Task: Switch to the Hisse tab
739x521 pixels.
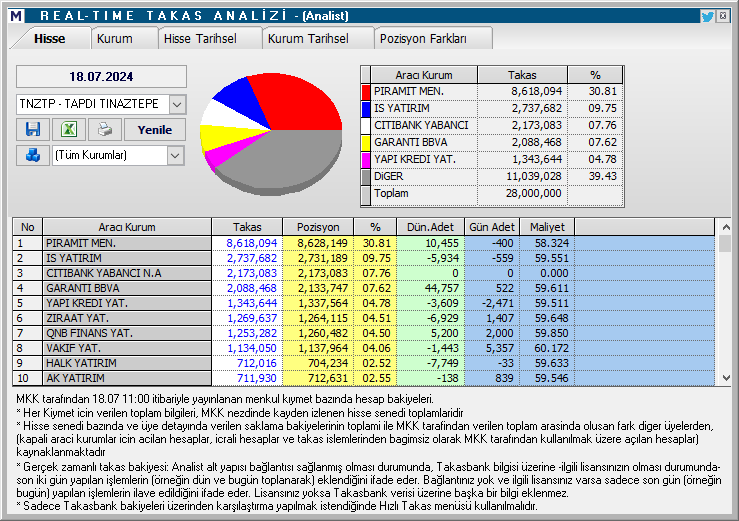Action: tap(49, 39)
